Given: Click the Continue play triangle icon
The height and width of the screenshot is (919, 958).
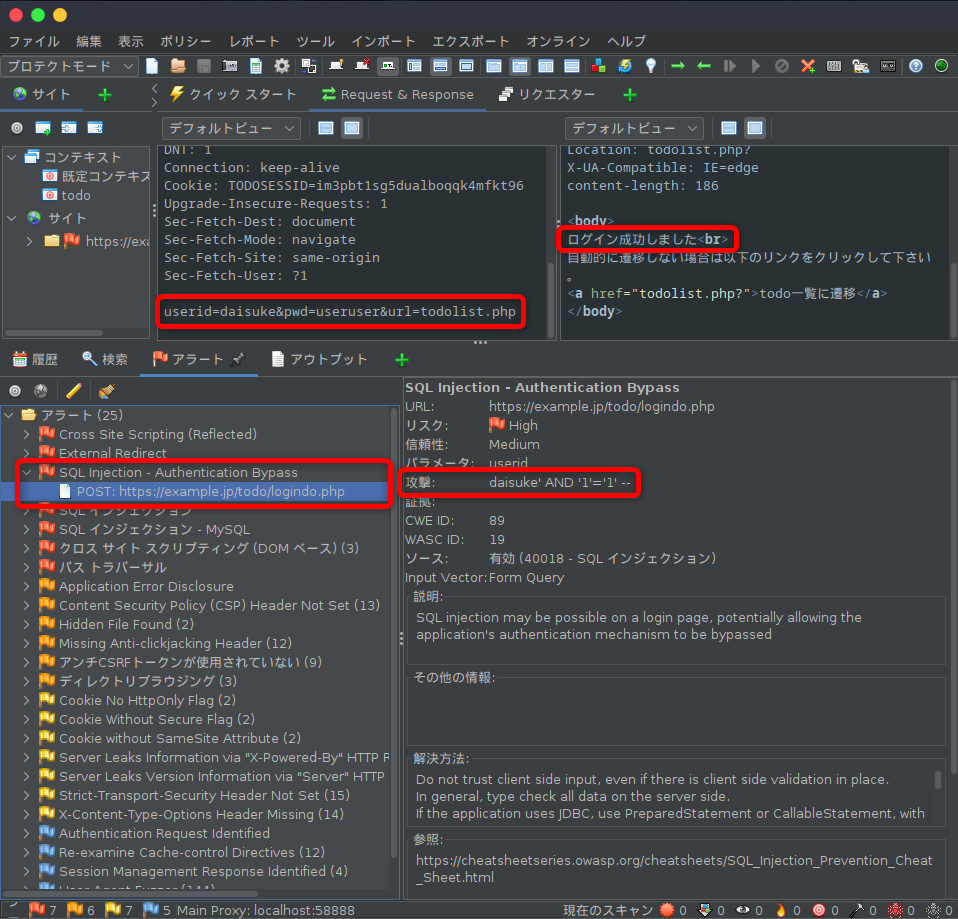Looking at the screenshot, I should pos(756,66).
